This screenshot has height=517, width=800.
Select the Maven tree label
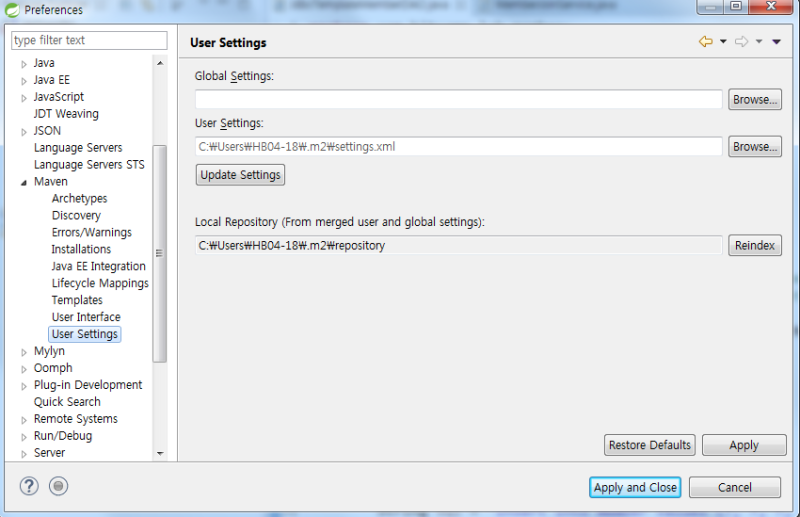pos(51,182)
